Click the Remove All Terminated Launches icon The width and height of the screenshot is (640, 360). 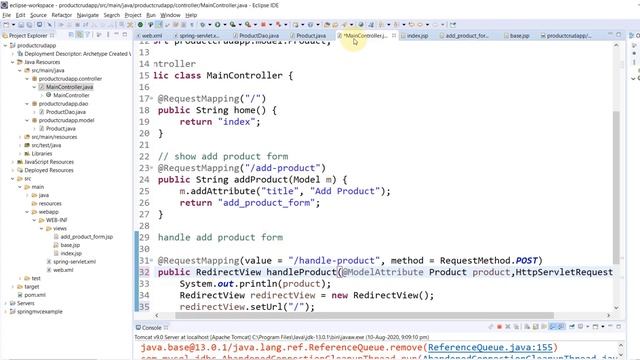pyautogui.click(x=516, y=327)
